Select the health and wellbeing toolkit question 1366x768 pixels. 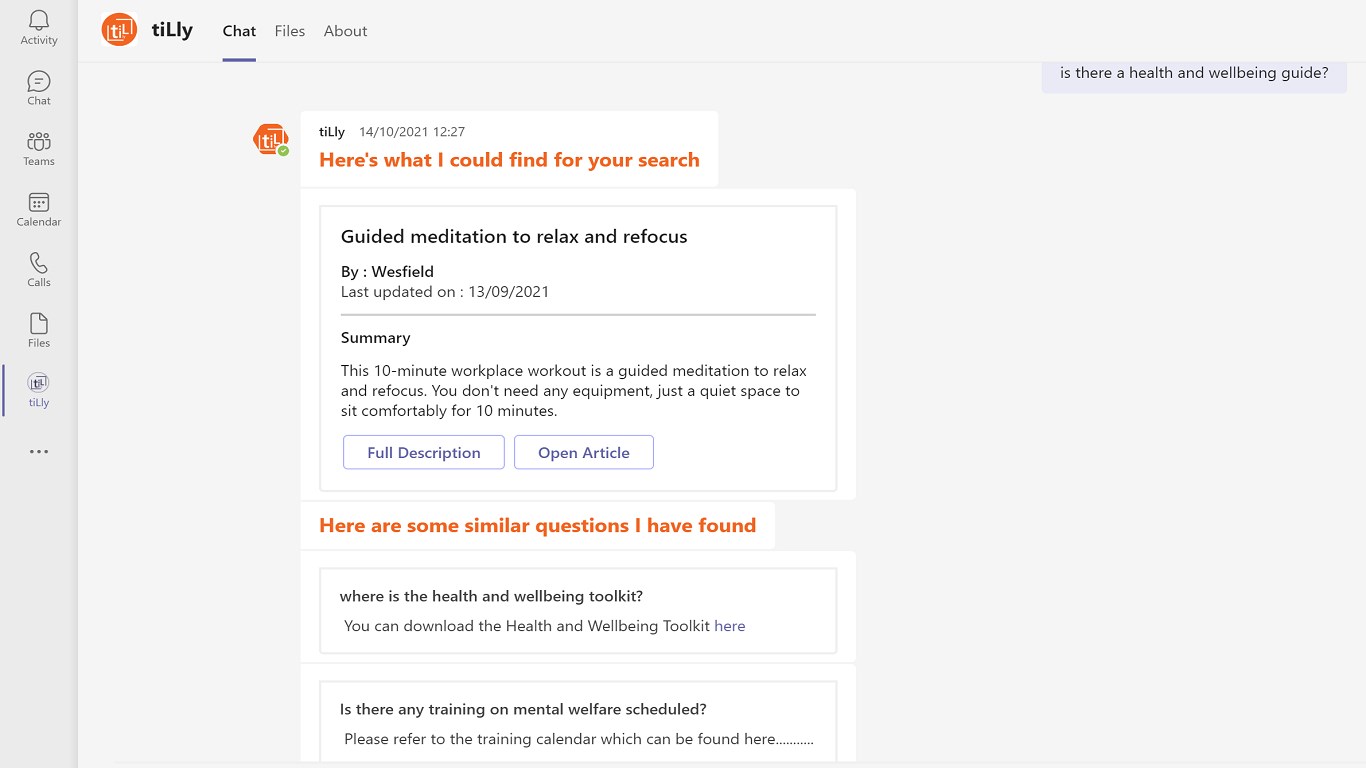click(x=491, y=596)
